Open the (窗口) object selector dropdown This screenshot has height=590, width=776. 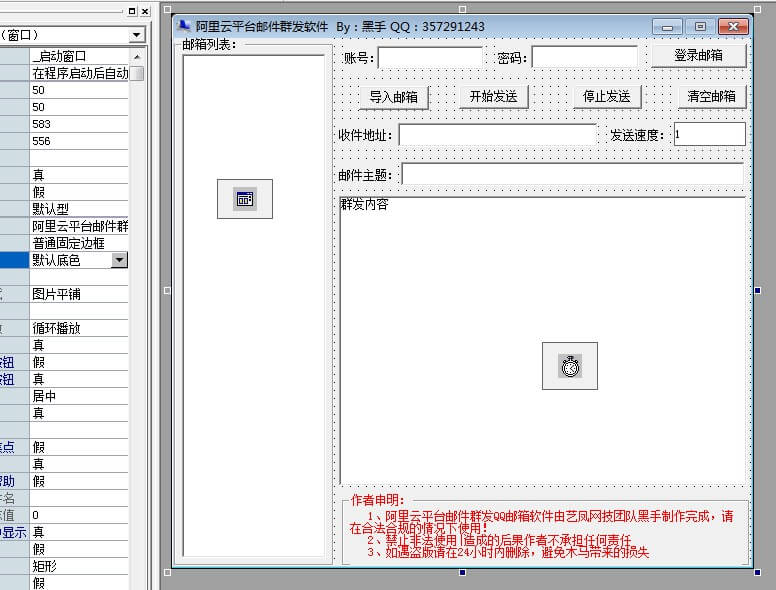click(137, 35)
